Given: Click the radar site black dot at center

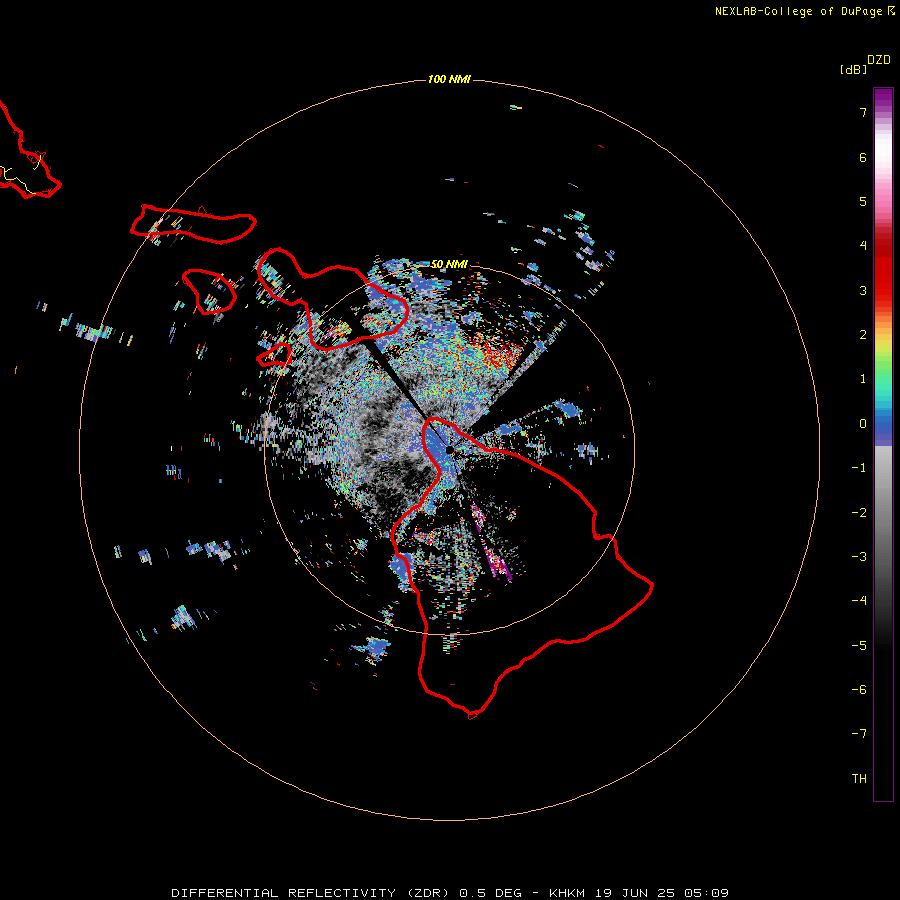Looking at the screenshot, I should tap(449, 450).
